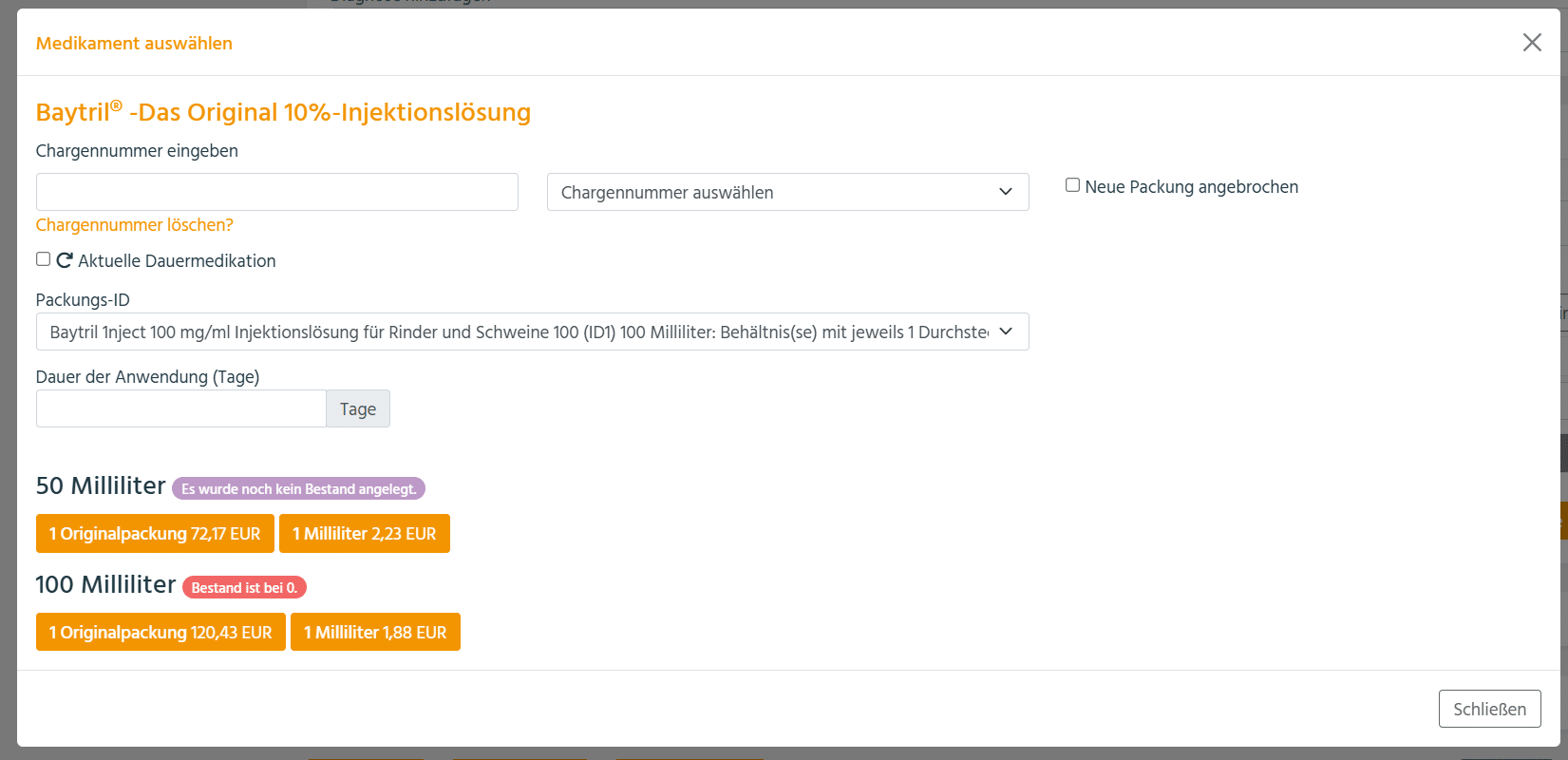Click the purple kein Bestand angelegt badge
Image resolution: width=1568 pixels, height=760 pixels.
[x=298, y=489]
